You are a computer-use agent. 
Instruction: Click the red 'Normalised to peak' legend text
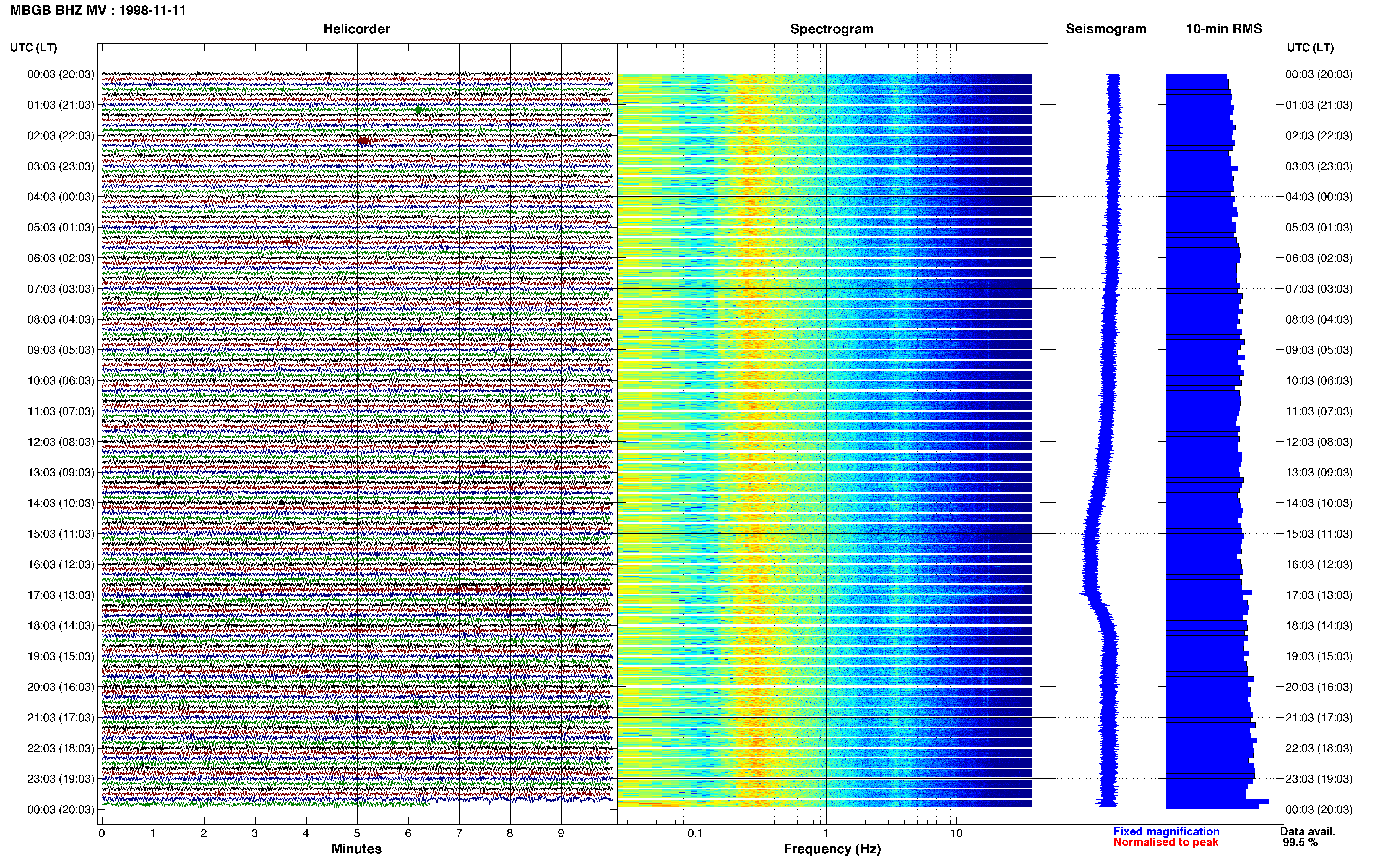click(1165, 842)
